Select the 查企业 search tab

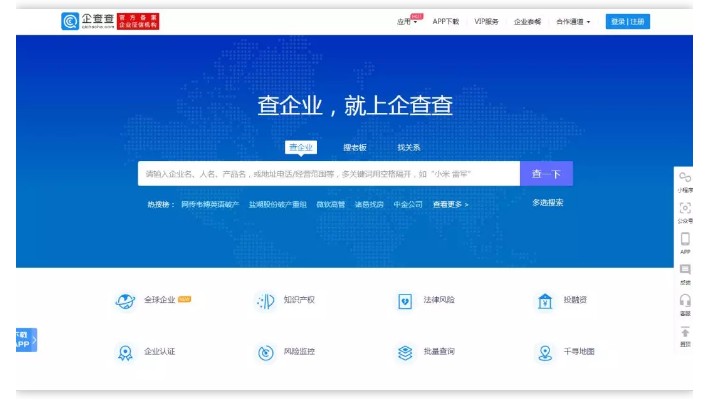[301, 147]
